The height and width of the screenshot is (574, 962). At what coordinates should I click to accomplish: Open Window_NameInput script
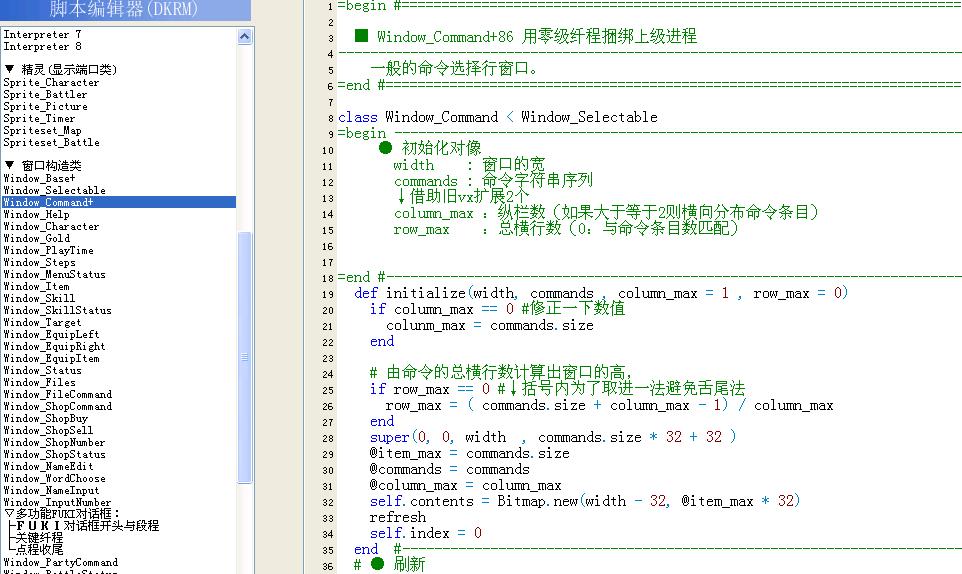coord(51,491)
